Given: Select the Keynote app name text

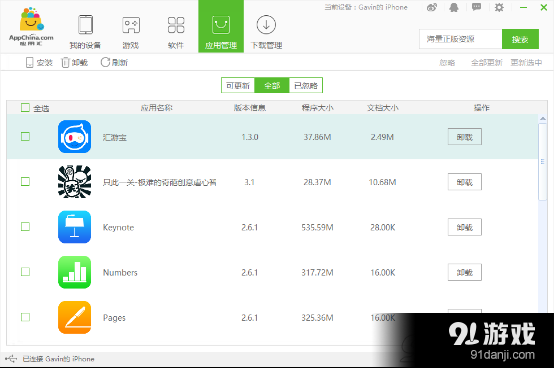Looking at the screenshot, I should pyautogui.click(x=118, y=227).
